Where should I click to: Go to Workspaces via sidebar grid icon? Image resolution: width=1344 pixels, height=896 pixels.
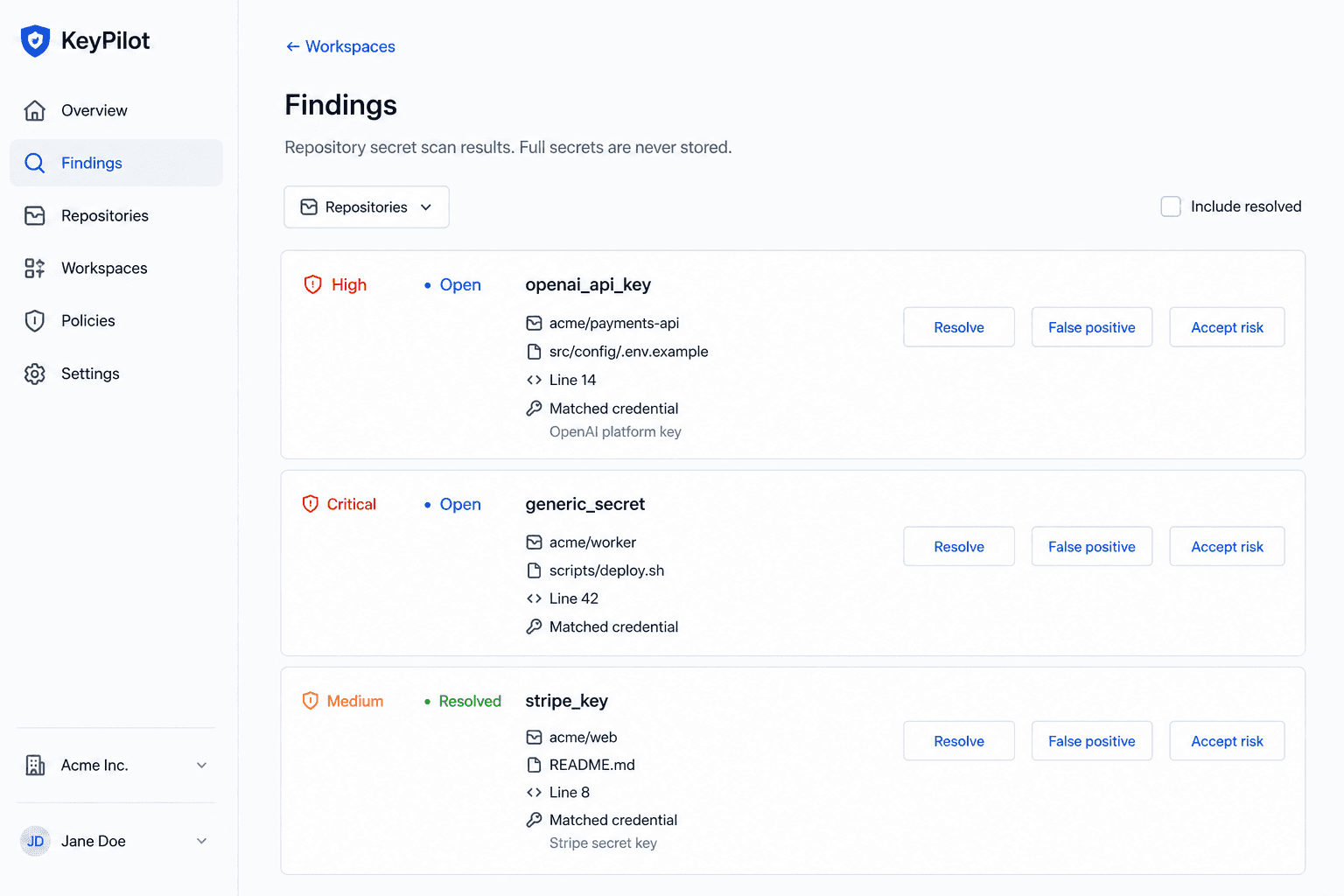(35, 268)
